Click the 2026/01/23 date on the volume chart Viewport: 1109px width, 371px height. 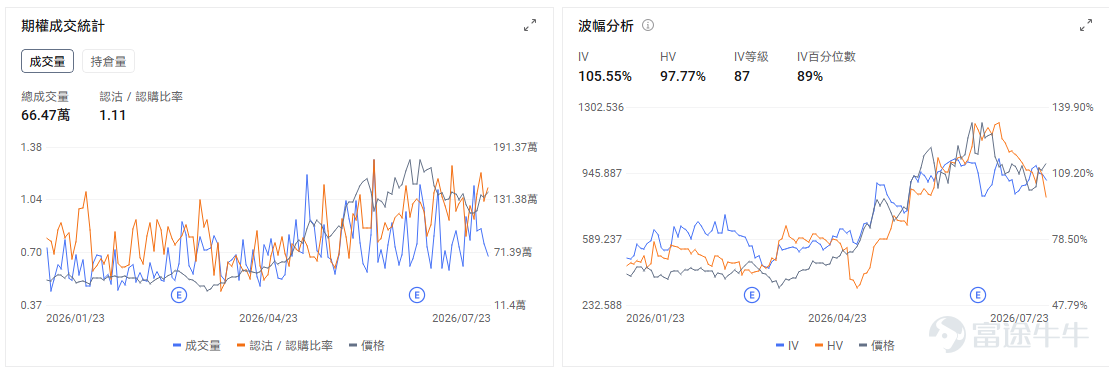[x=75, y=318]
